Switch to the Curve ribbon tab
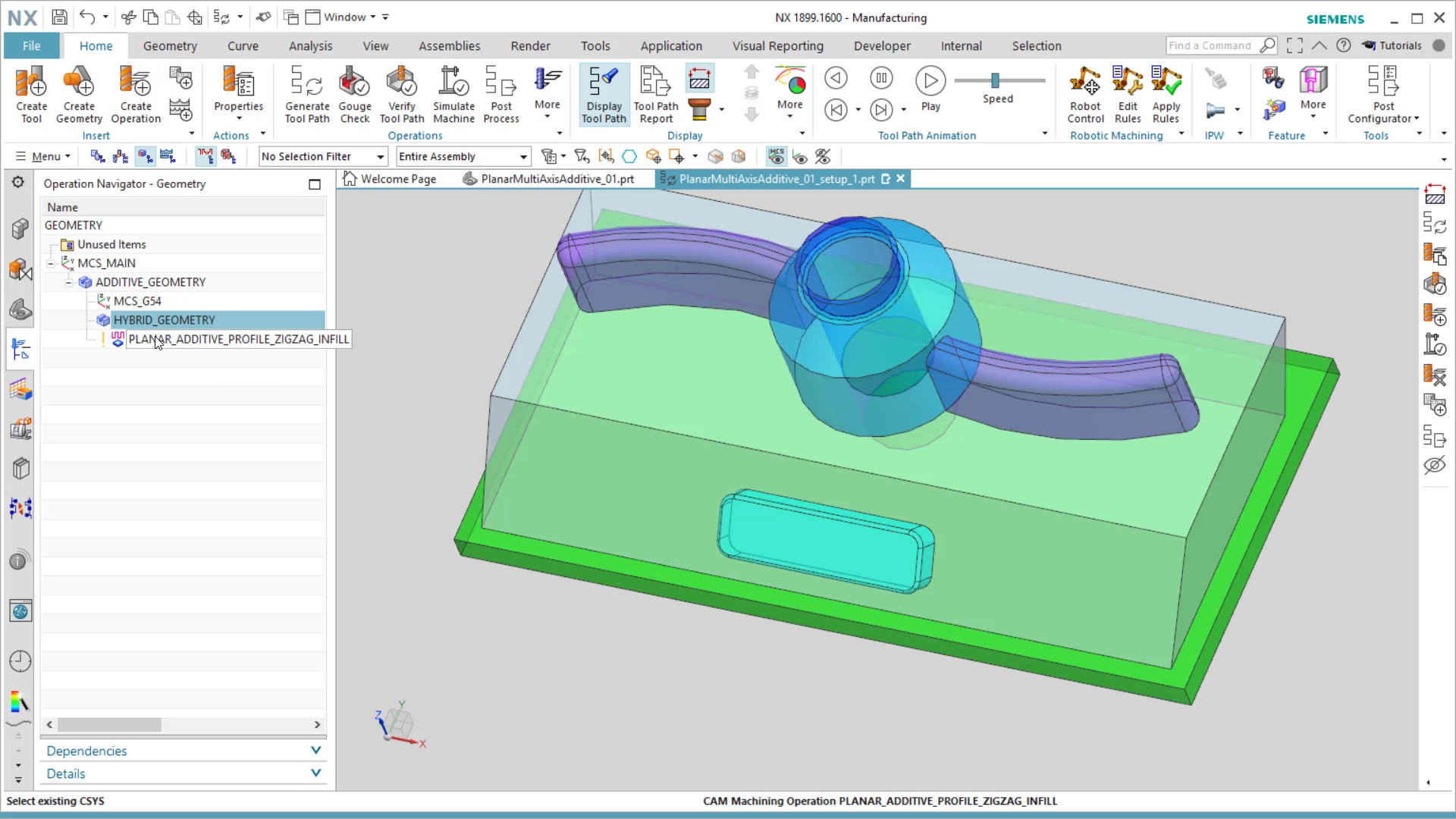 click(243, 45)
